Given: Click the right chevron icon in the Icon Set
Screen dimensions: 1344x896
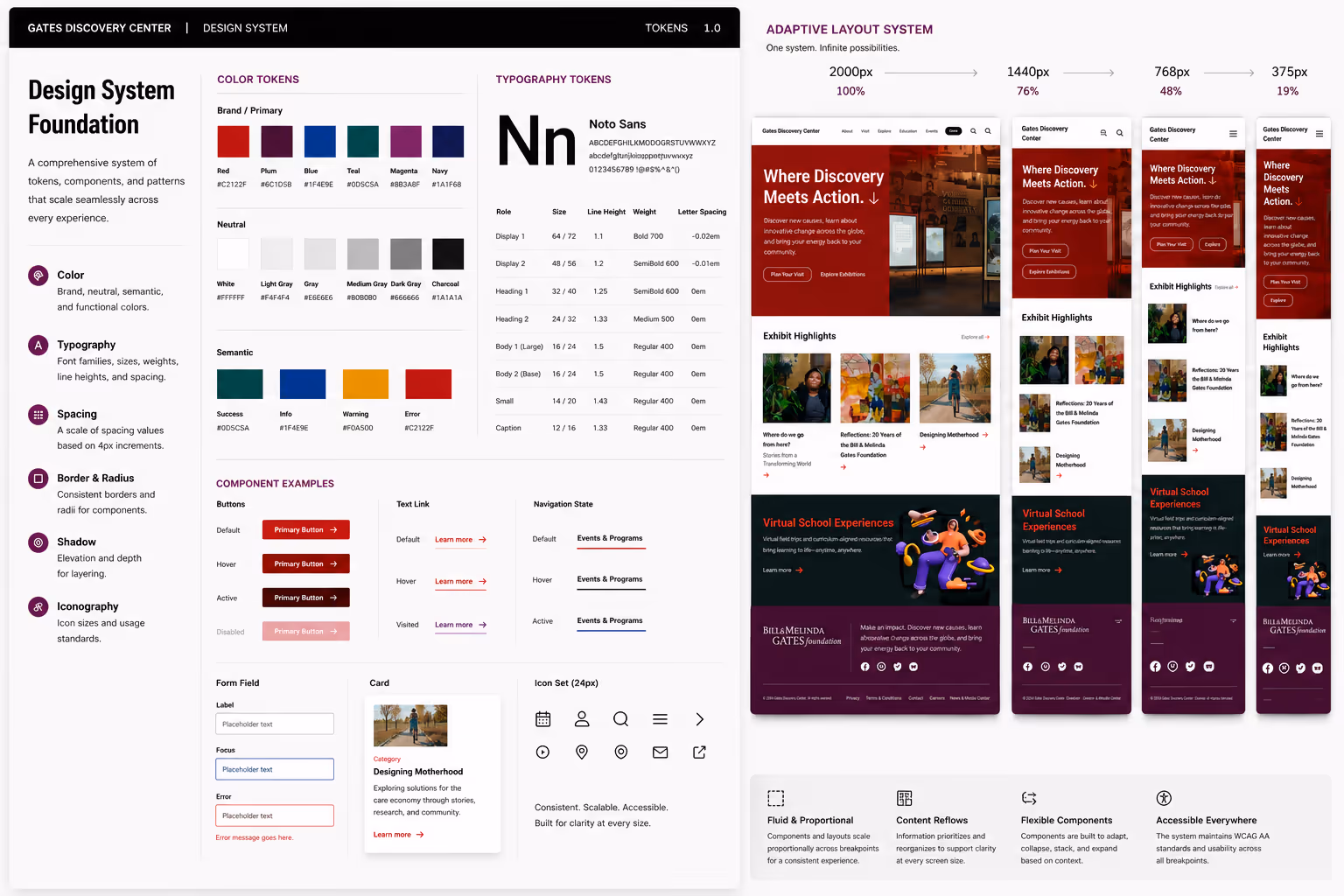Looking at the screenshot, I should pos(700,719).
